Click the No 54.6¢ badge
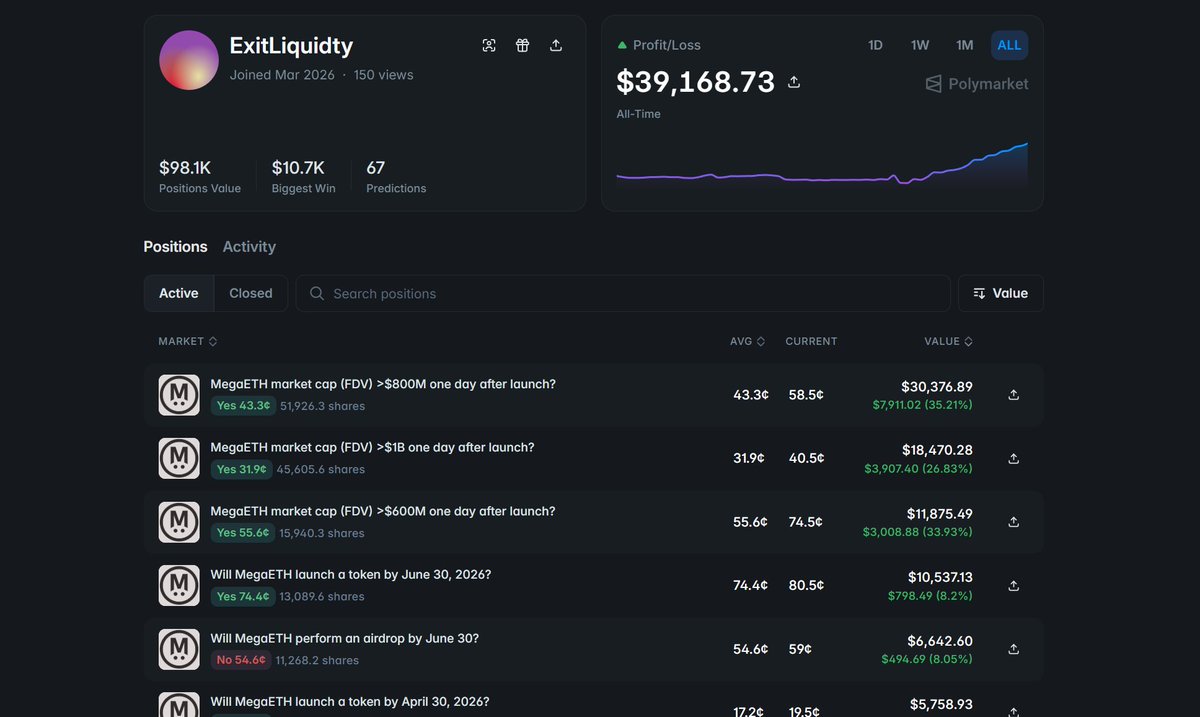 click(241, 660)
